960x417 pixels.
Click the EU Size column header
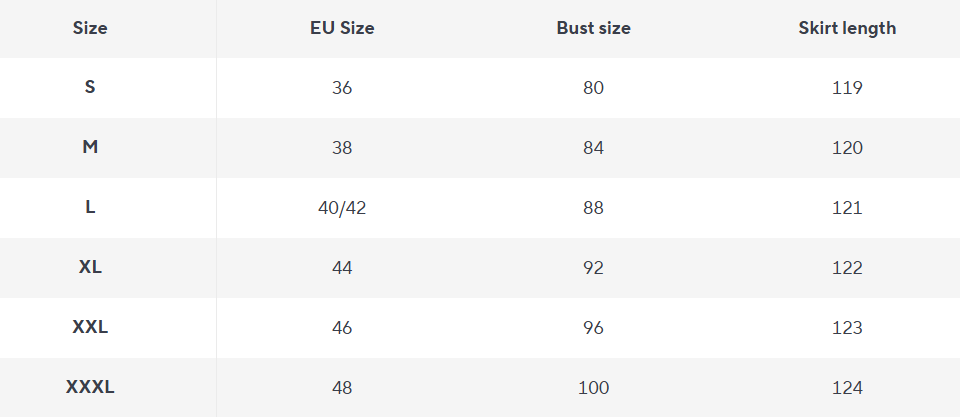coord(342,28)
